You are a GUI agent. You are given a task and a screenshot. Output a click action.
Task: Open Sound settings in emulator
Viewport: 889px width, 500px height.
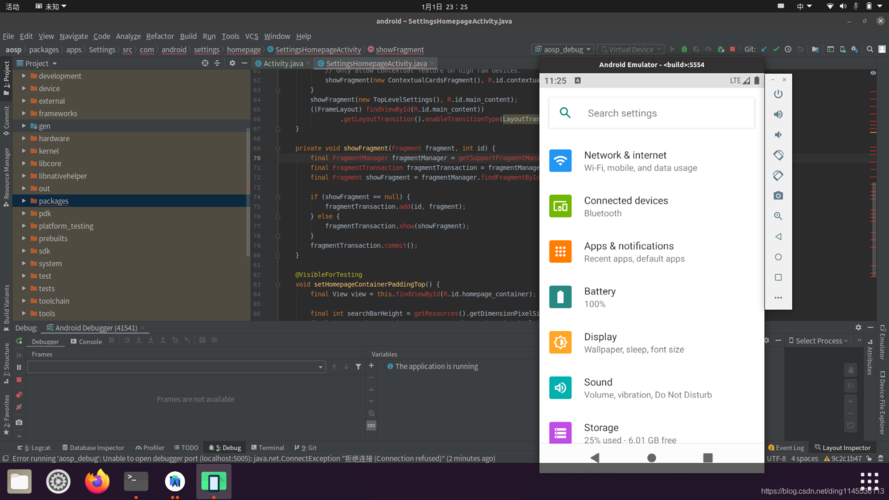651,388
